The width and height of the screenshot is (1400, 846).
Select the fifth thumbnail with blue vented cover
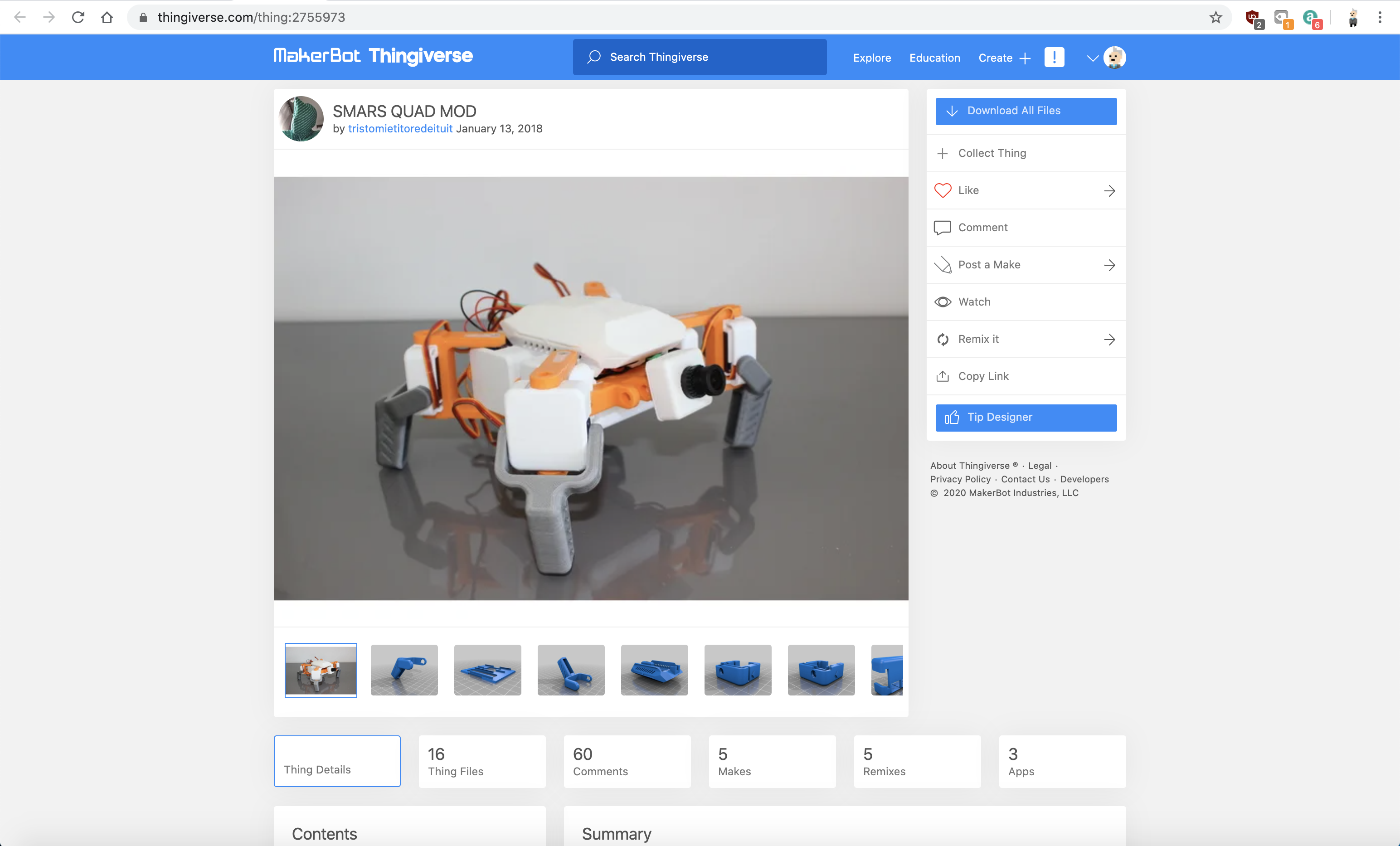(654, 670)
